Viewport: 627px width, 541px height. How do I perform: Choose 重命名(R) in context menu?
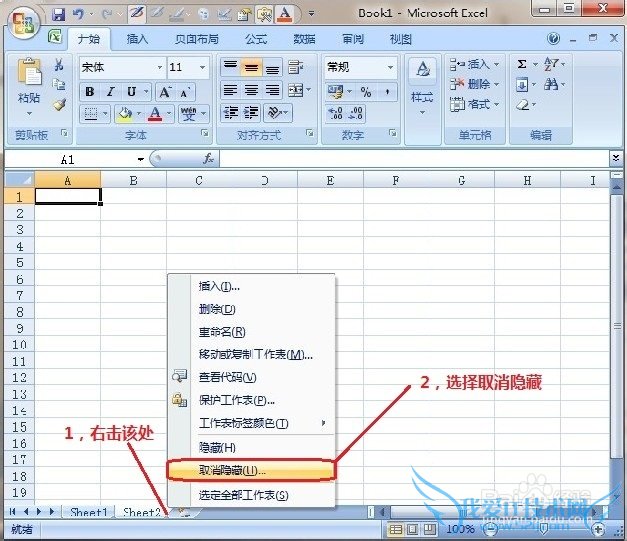point(251,331)
